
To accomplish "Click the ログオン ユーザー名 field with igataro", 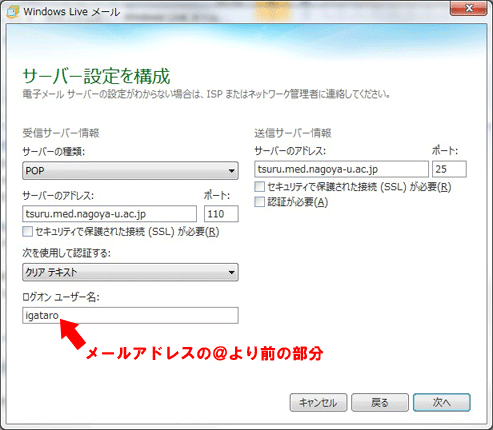I will (130, 315).
